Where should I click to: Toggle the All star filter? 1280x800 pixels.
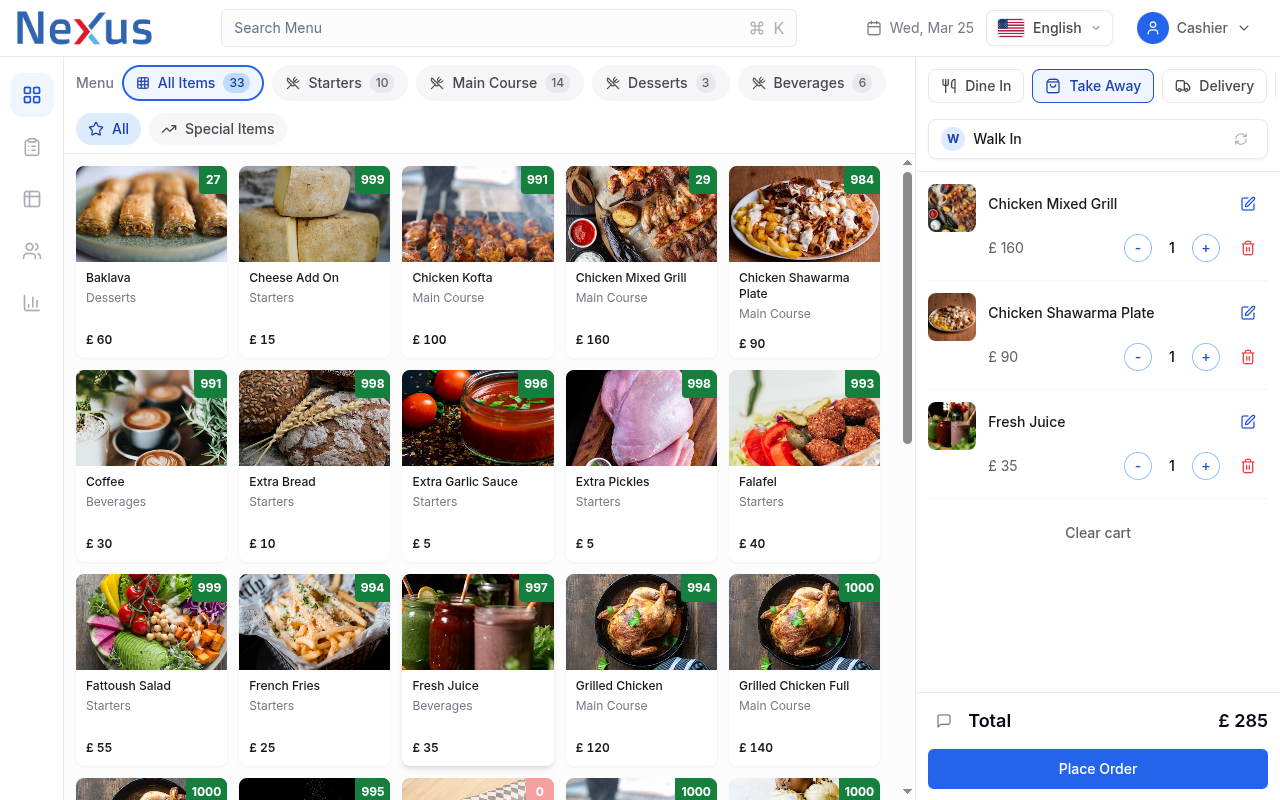[x=108, y=129]
